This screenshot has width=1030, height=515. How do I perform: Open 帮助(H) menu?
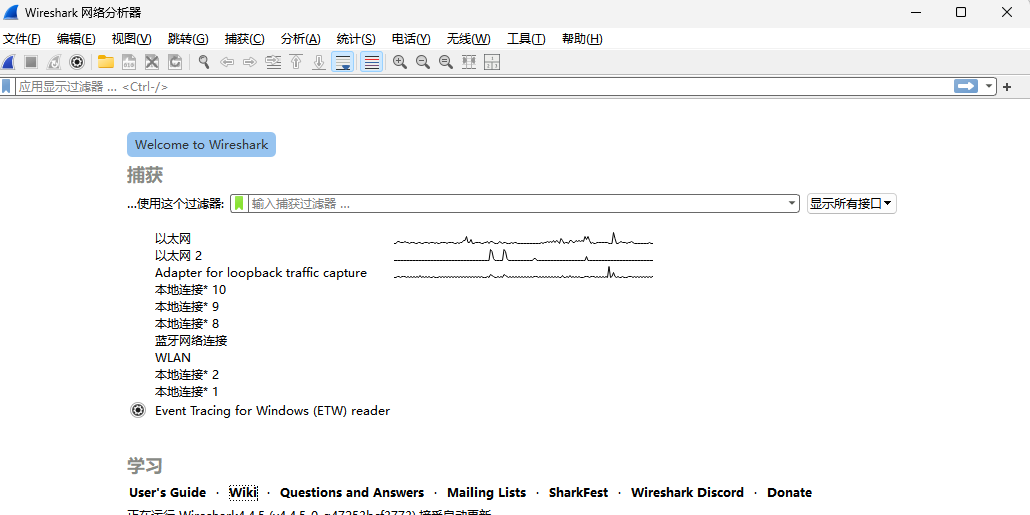tap(582, 39)
